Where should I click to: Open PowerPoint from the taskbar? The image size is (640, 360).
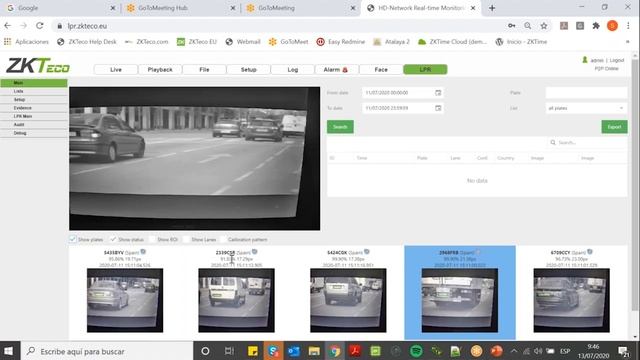click(x=496, y=351)
